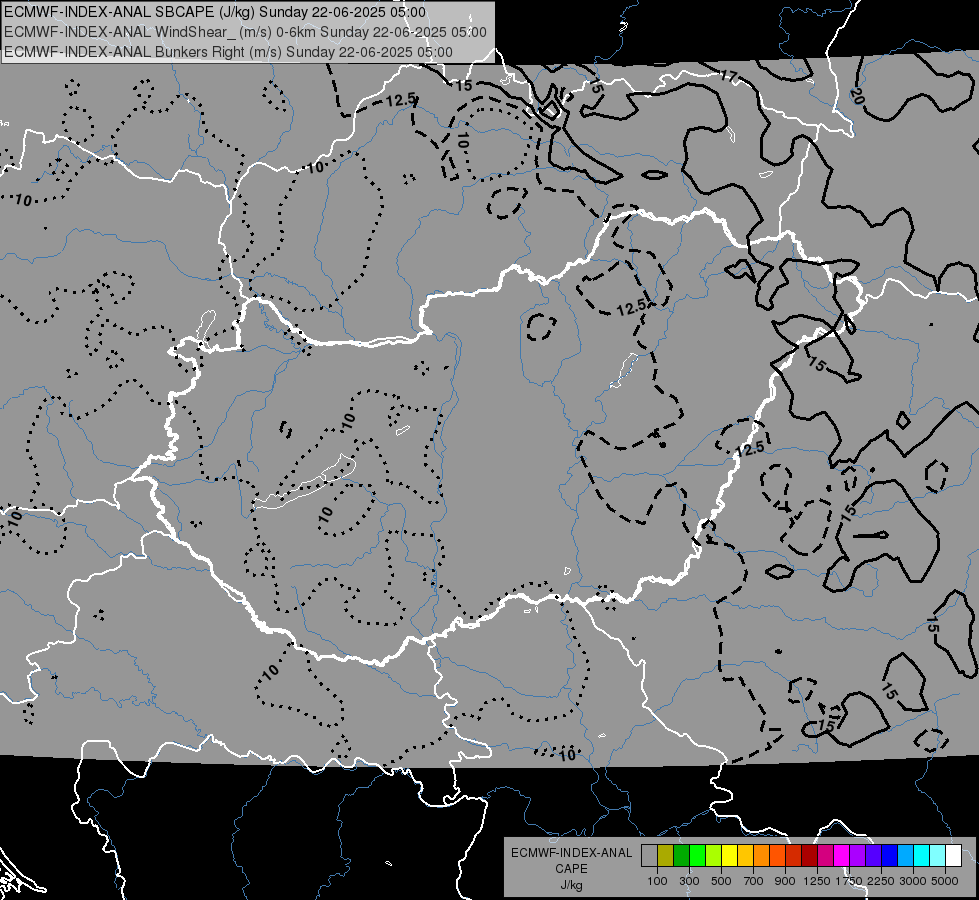The image size is (979, 900).
Task: Select the dark red legend swatch
Action: pos(809,856)
